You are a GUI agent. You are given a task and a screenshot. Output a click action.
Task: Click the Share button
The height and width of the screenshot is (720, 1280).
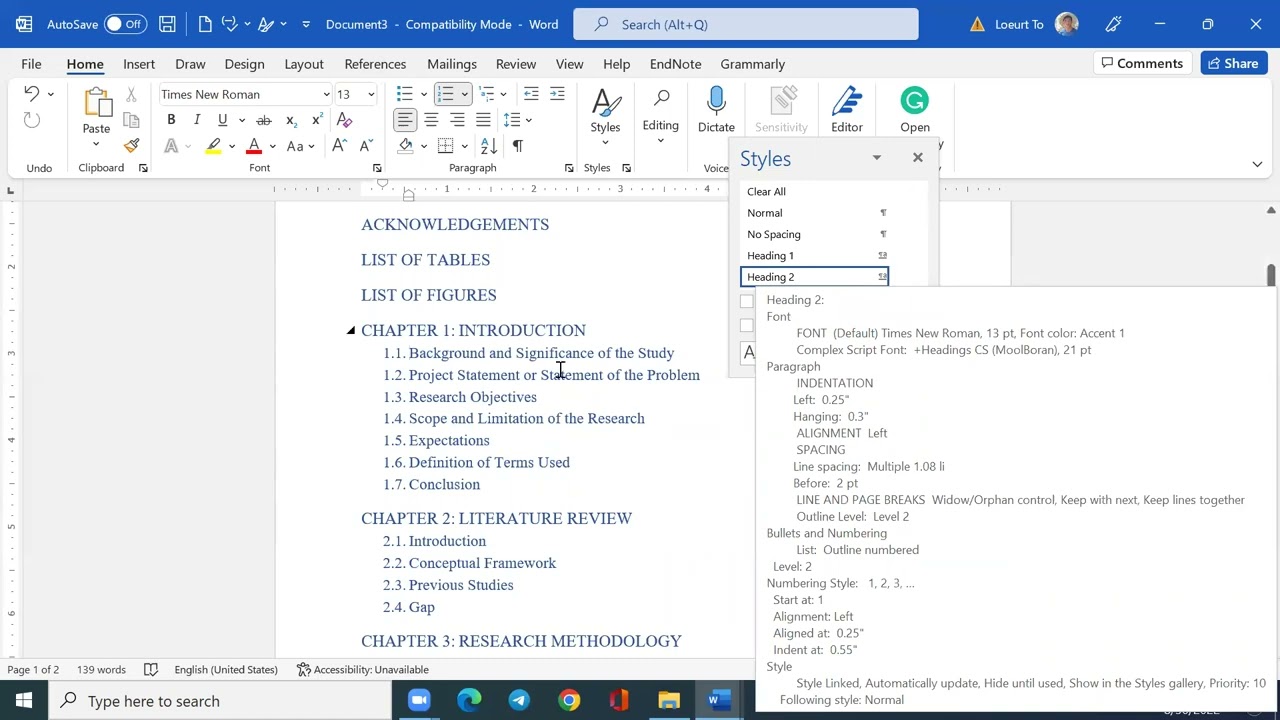pyautogui.click(x=1233, y=63)
